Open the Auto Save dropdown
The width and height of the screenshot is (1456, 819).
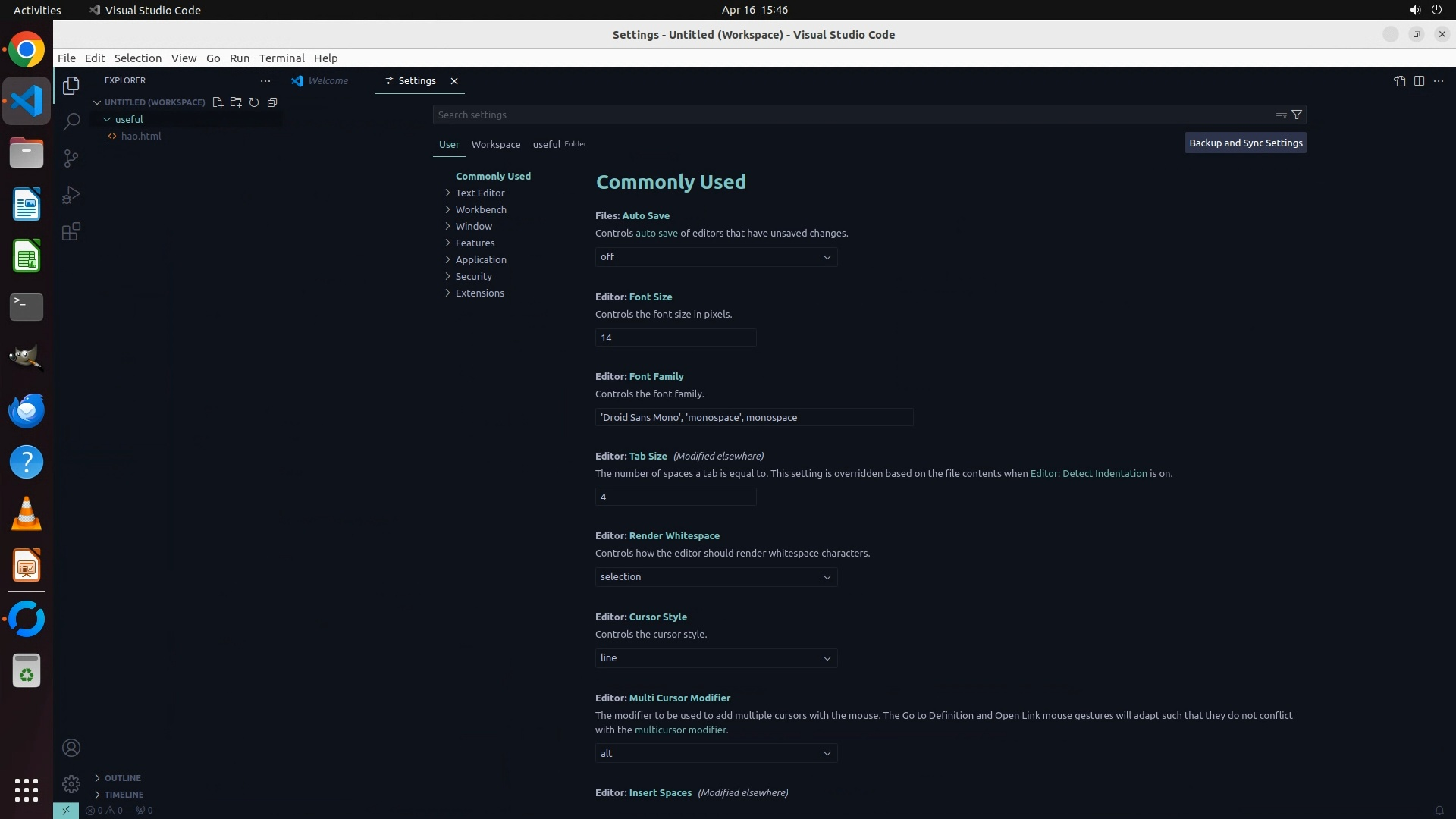tap(716, 257)
